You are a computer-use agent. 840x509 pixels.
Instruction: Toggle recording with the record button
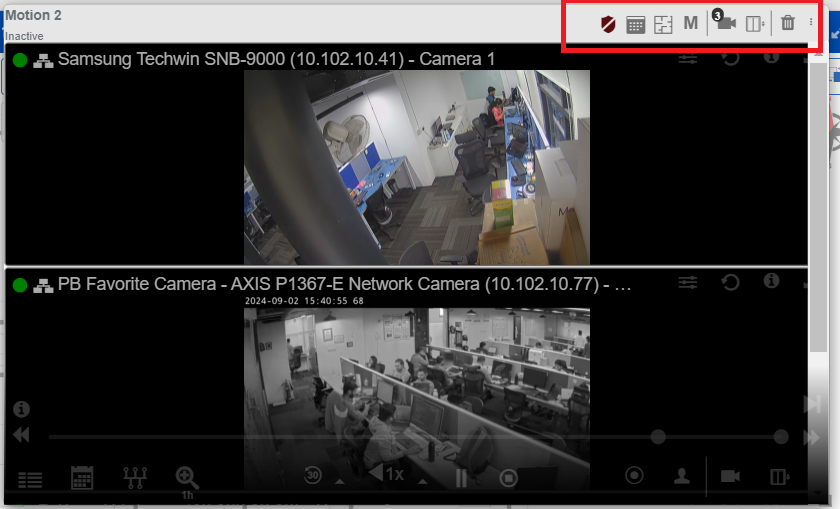[x=634, y=476]
